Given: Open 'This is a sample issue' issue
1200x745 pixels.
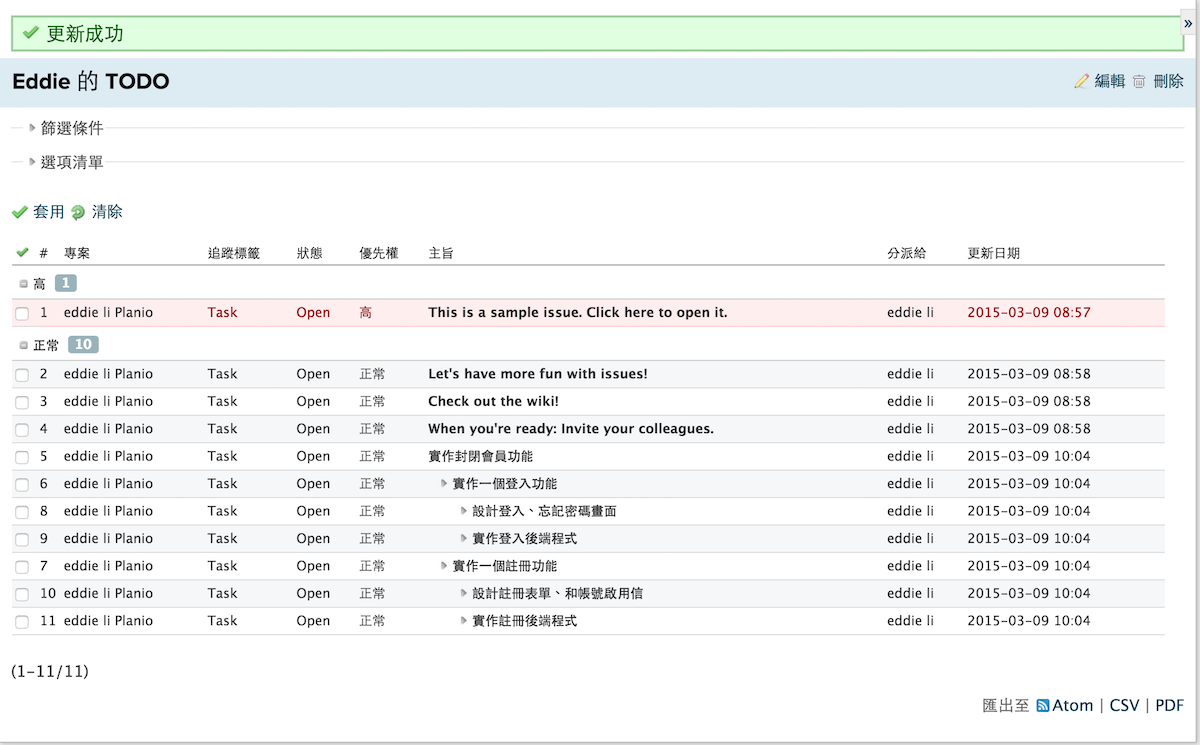Looking at the screenshot, I should 578,313.
